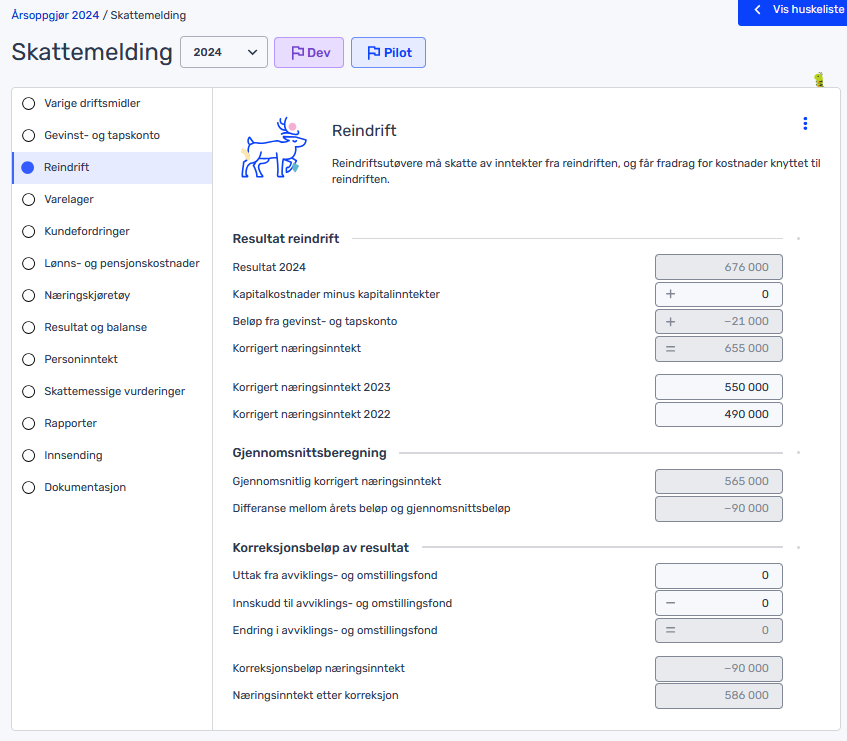Click the plus icon beside Kapitalkostnader field
The width and height of the screenshot is (847, 741).
point(670,294)
